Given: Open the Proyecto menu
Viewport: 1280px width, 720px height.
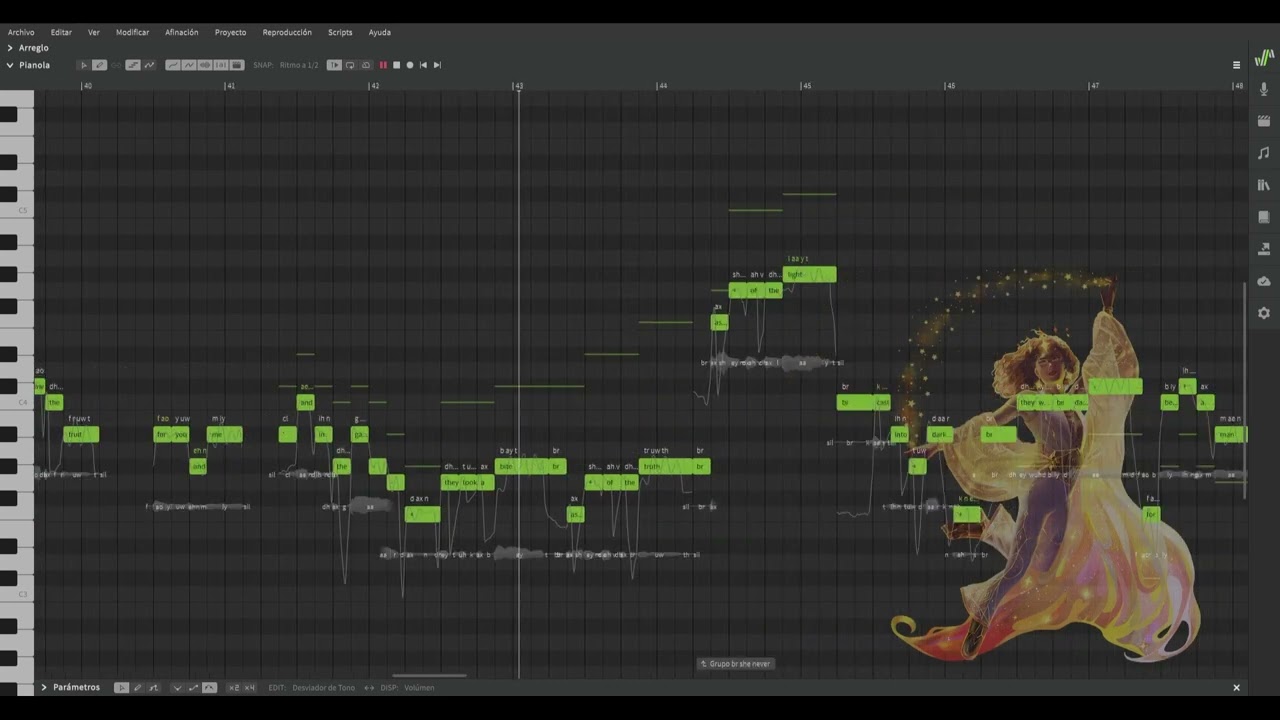Looking at the screenshot, I should (x=230, y=32).
